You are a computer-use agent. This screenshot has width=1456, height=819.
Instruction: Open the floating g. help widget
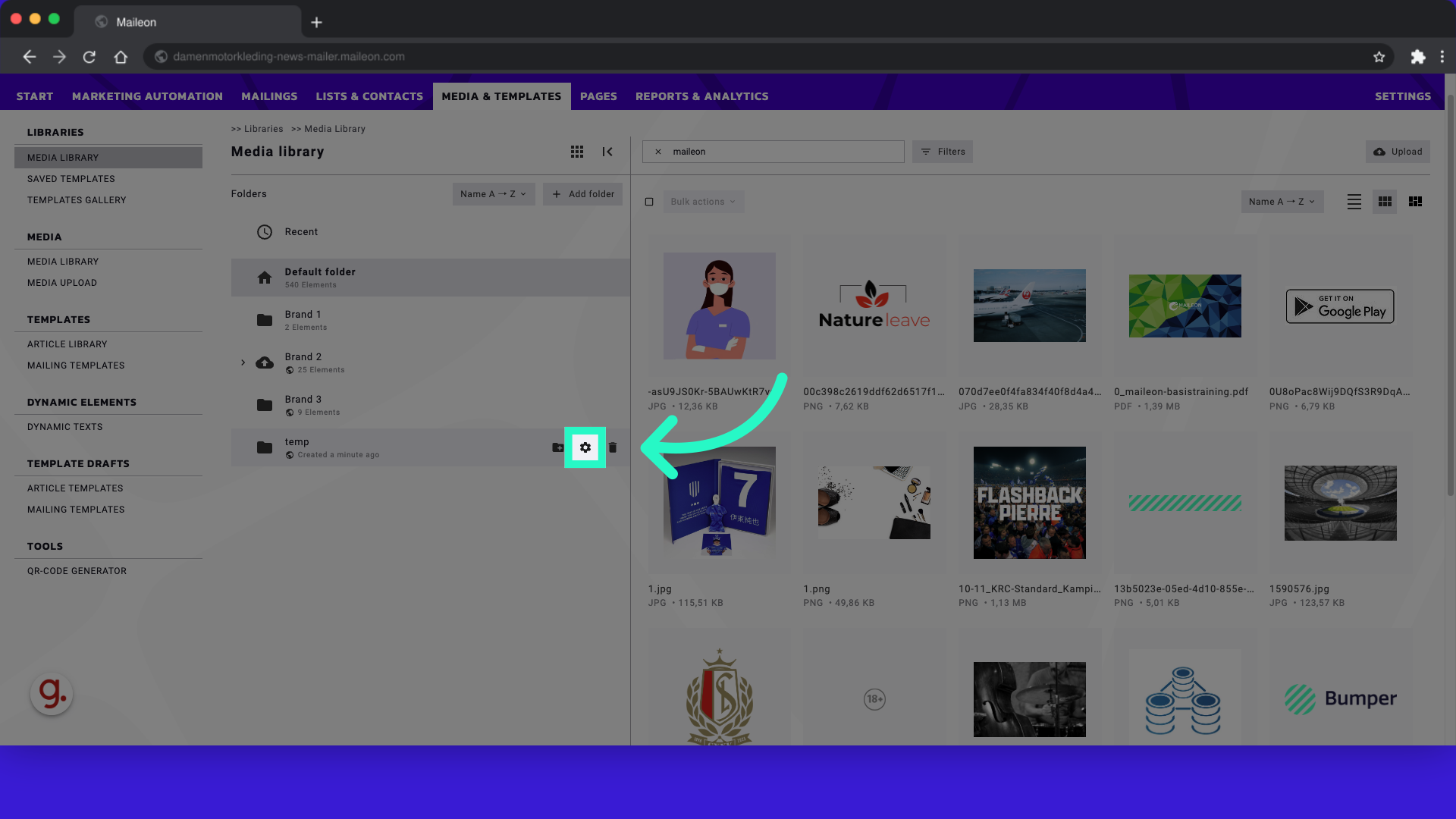52,693
